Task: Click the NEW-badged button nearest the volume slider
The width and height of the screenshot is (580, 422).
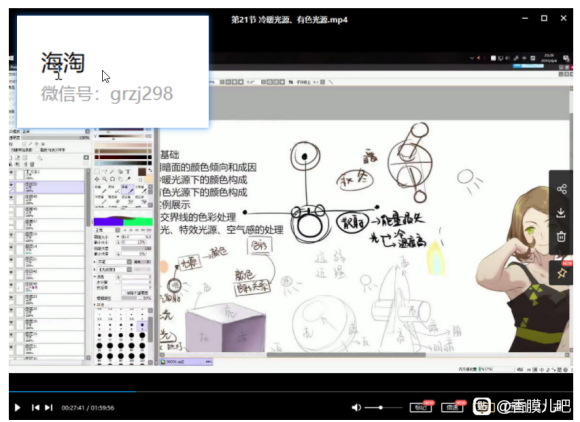Action: click(x=421, y=407)
